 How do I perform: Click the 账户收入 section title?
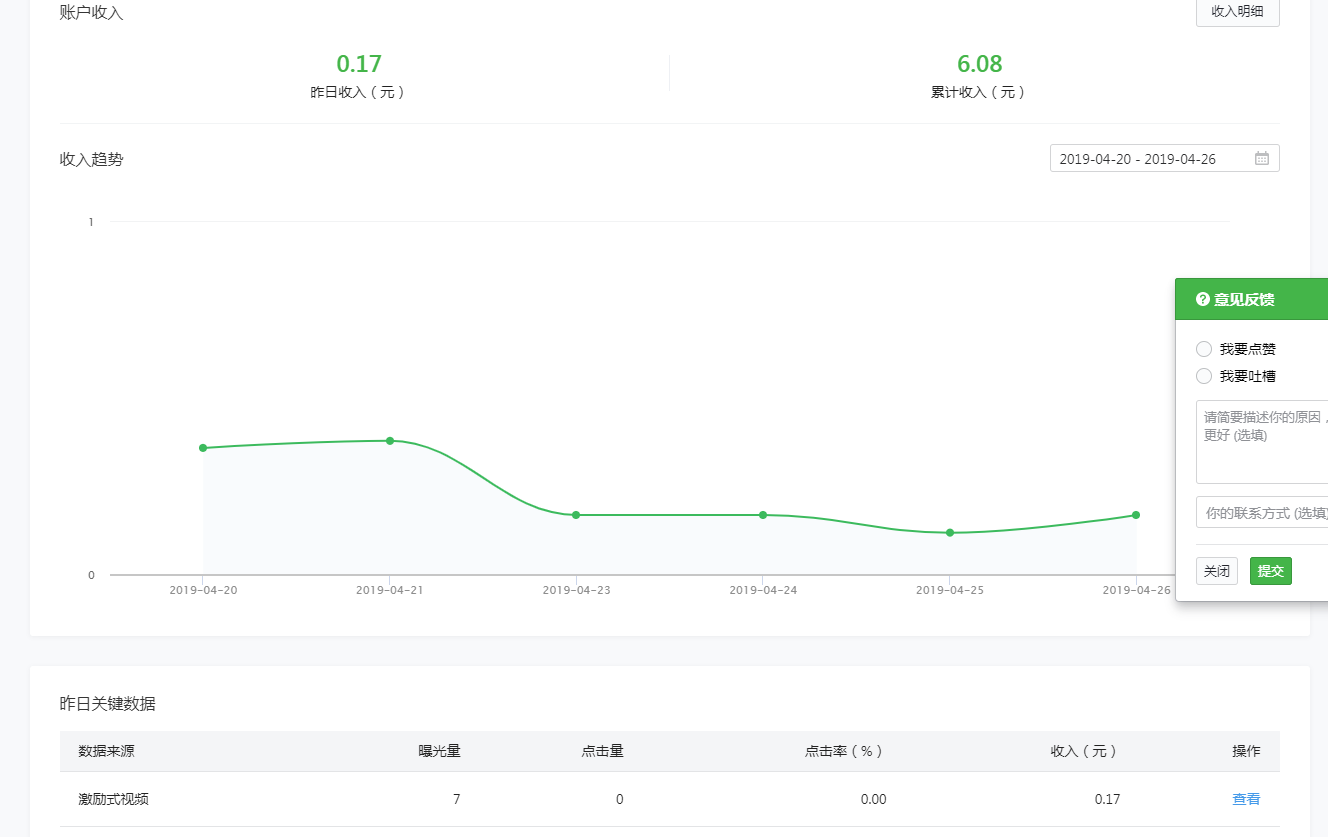92,13
